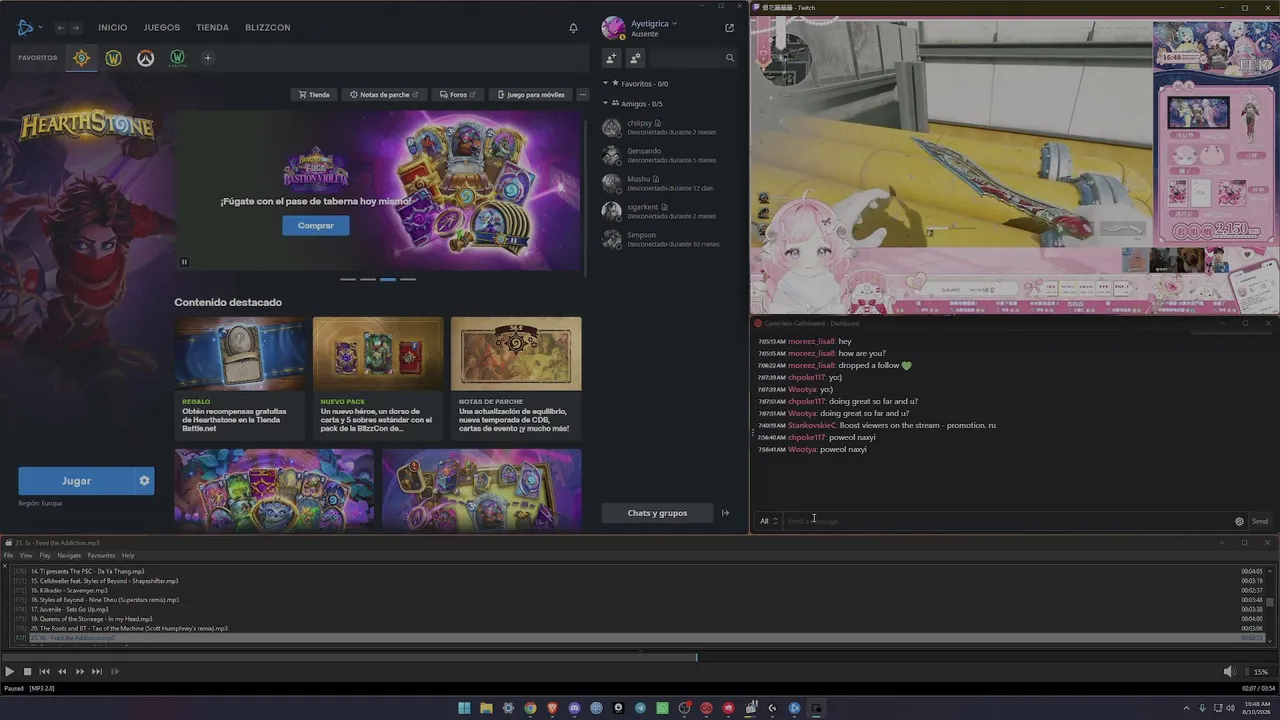Viewport: 1280px width, 720px height.
Task: Open TIENDA tab in Battle.net
Action: (212, 28)
